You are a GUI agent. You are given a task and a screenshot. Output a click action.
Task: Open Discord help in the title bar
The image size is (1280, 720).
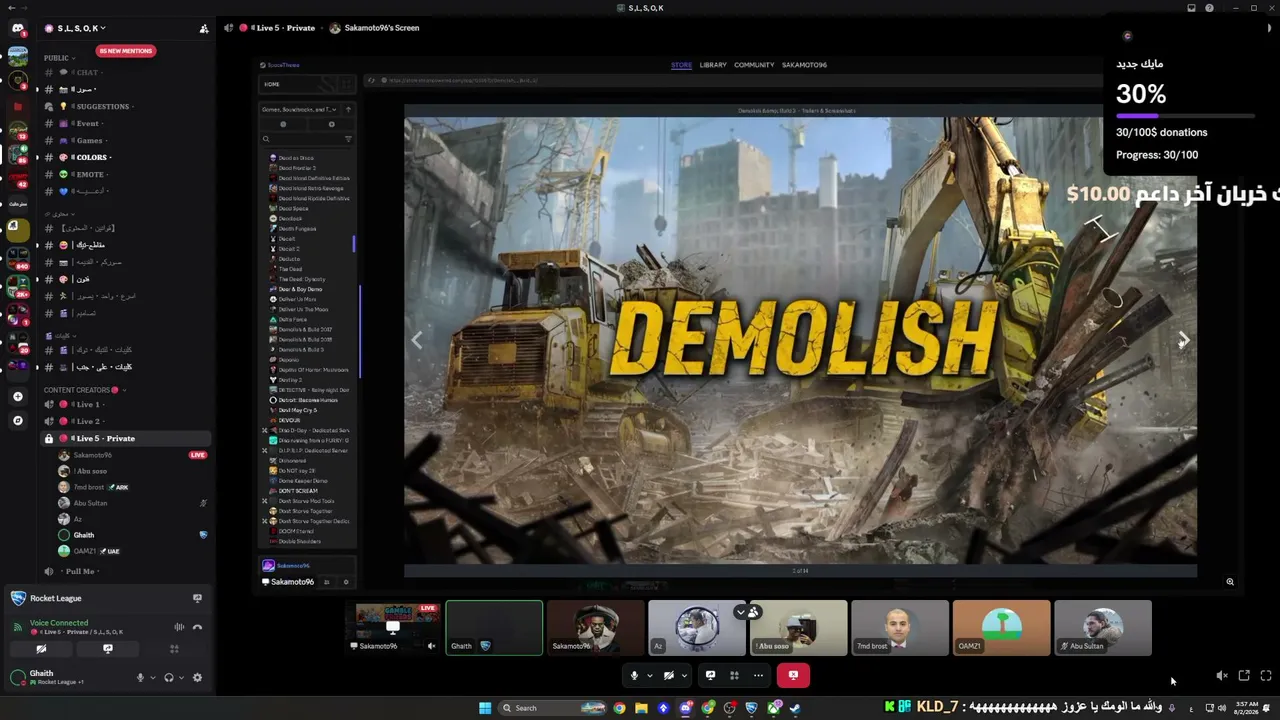click(1209, 8)
